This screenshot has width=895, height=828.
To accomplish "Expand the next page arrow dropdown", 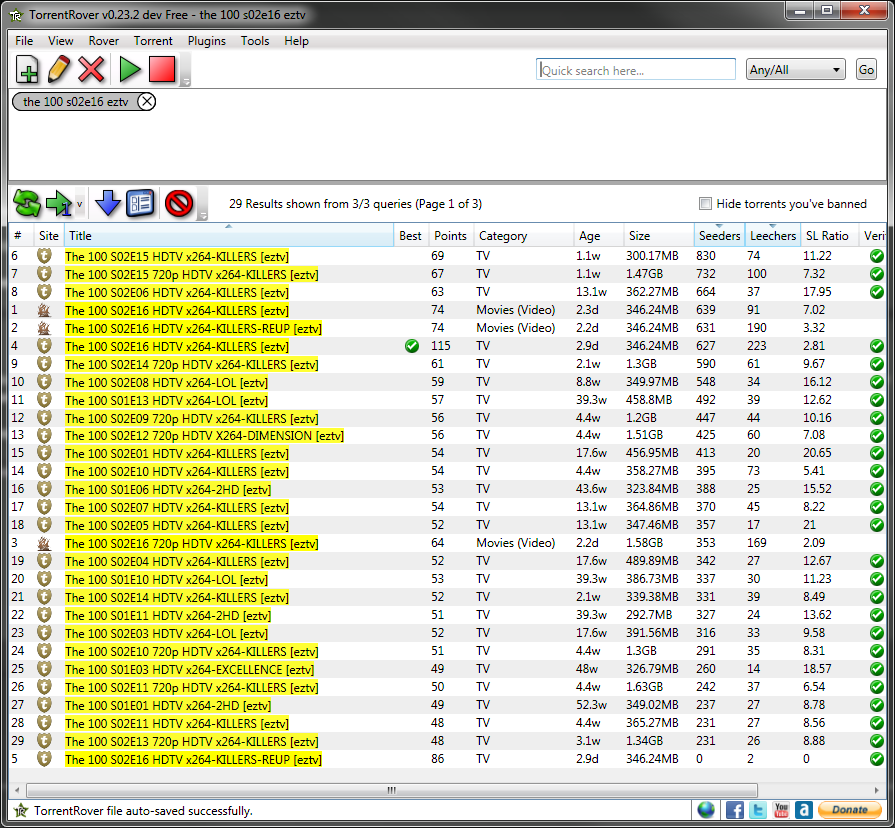I will (80, 204).
